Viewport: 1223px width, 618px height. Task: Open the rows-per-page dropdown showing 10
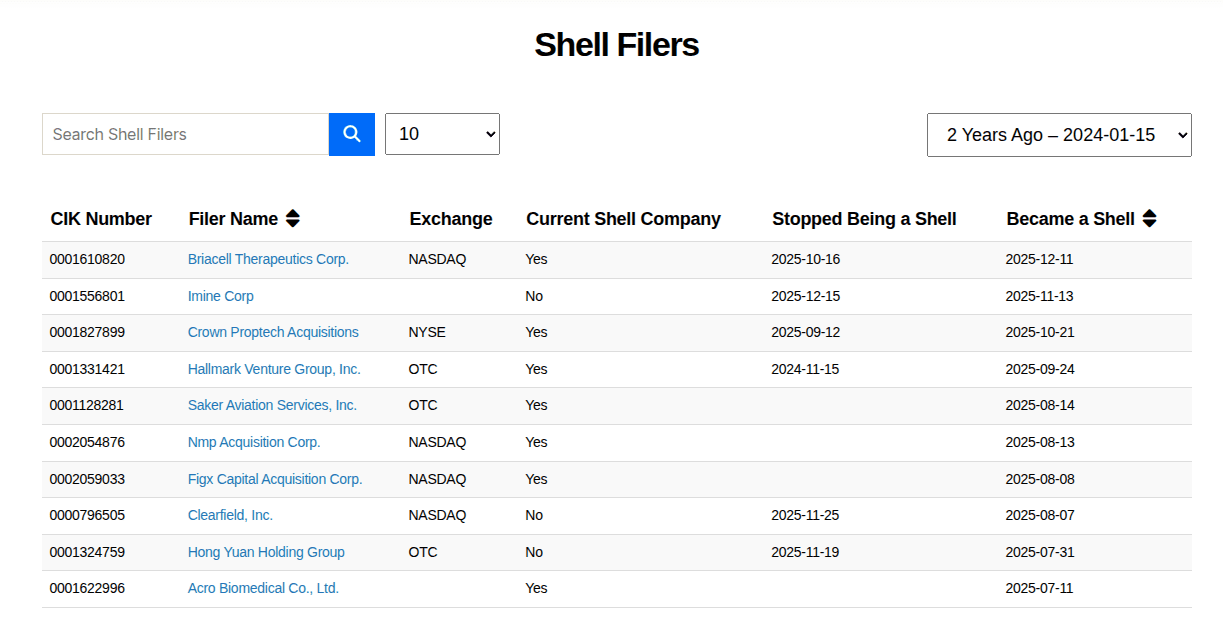[441, 134]
